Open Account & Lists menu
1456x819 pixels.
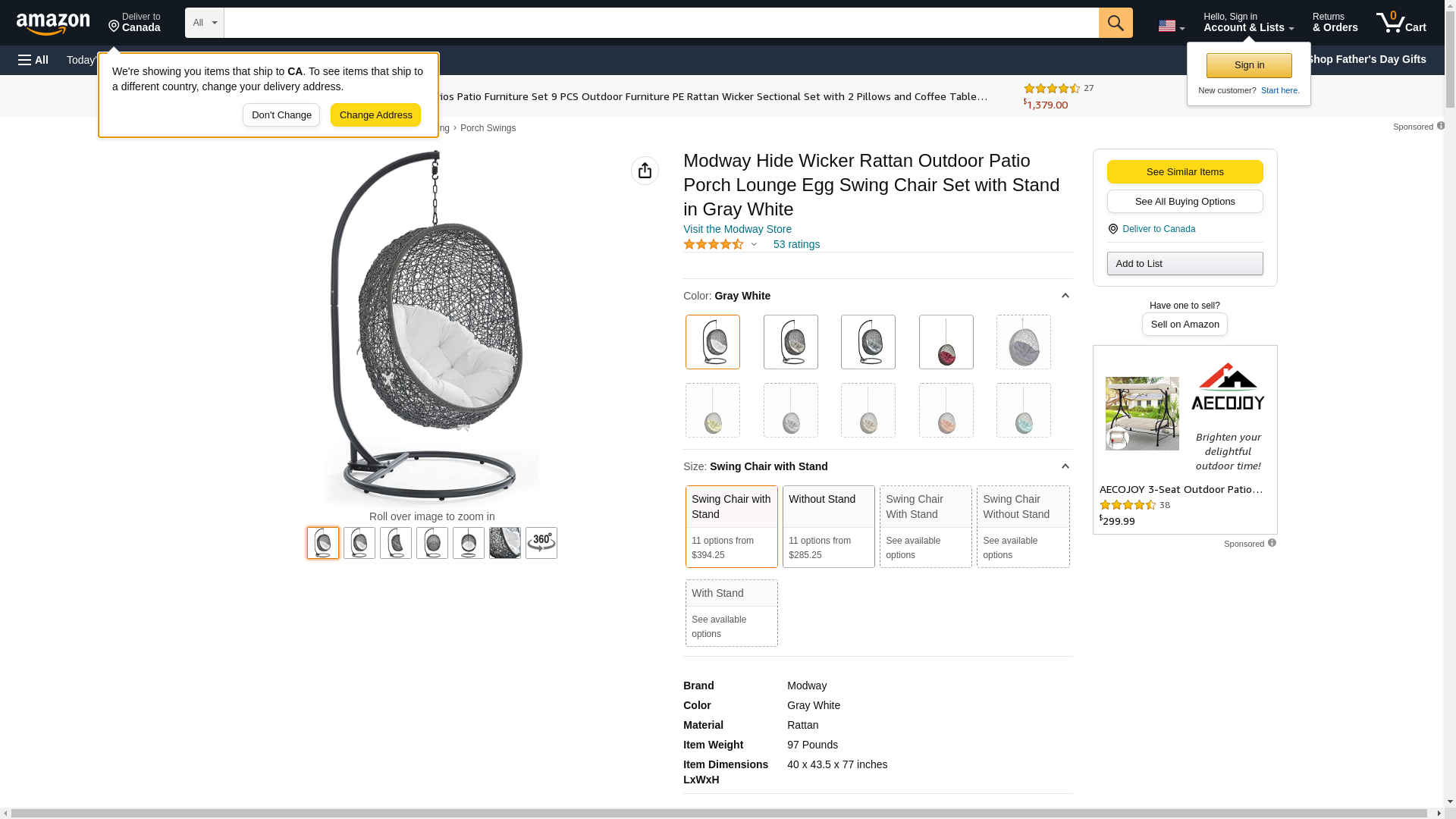pos(1248,23)
